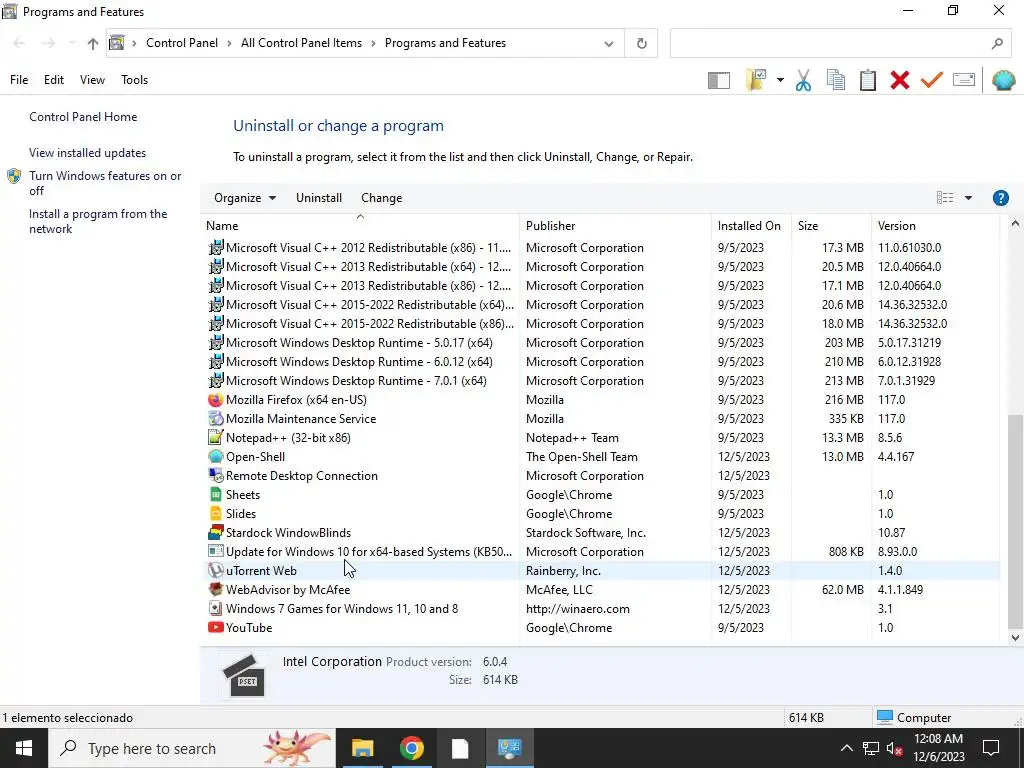Viewport: 1024px width, 768px height.
Task: Change view with the view layout icon
Action: click(x=944, y=198)
